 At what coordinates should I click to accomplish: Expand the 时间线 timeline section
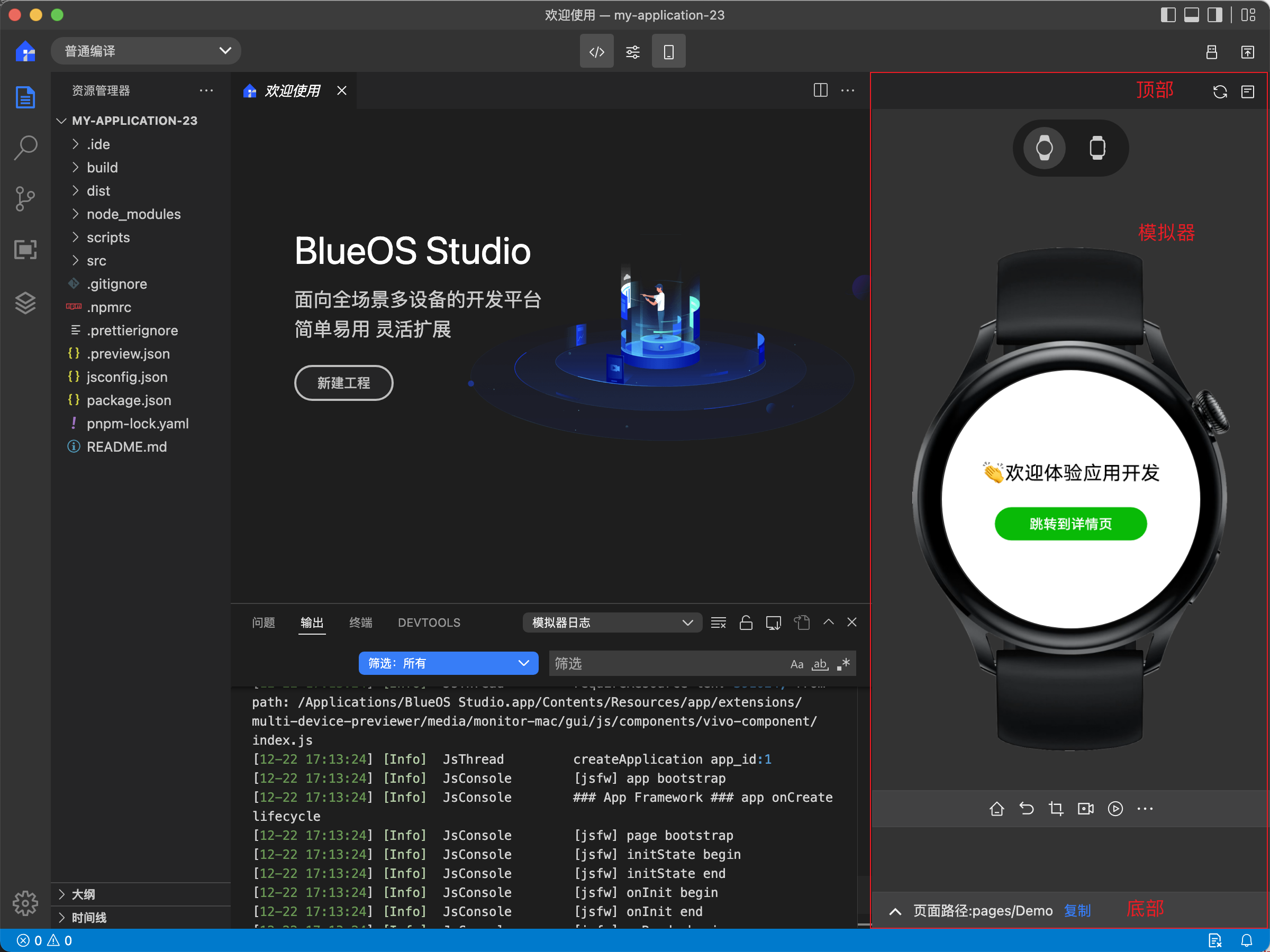pos(140,917)
